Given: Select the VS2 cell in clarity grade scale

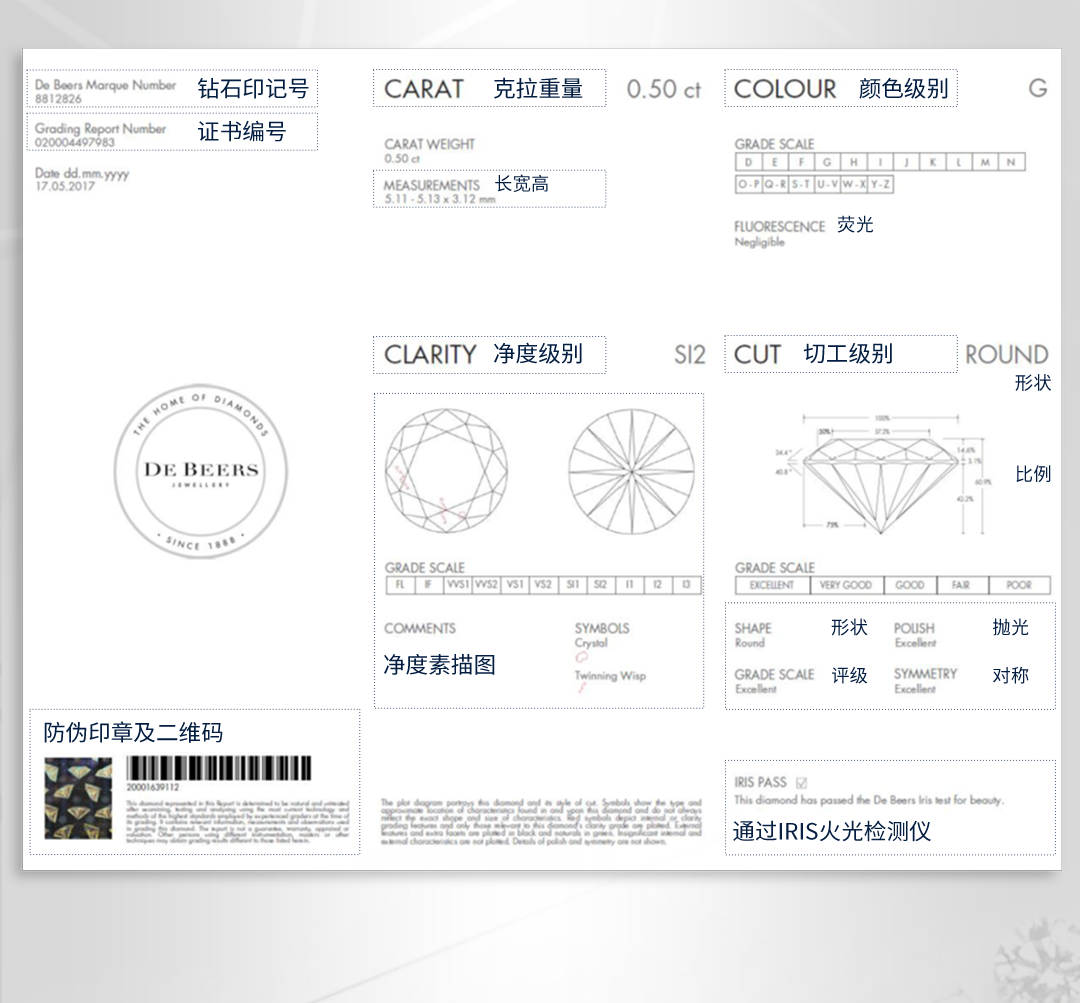Looking at the screenshot, I should pyautogui.click(x=543, y=584).
